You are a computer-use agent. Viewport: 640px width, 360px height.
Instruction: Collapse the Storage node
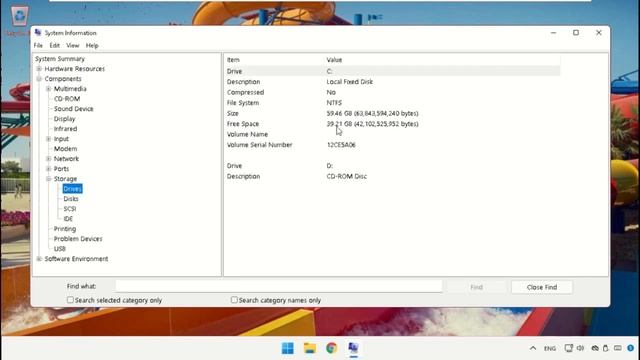pos(49,179)
